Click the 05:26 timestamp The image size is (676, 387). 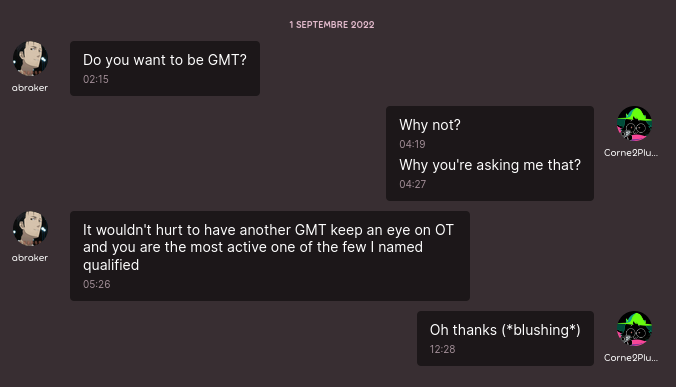[x=97, y=284]
